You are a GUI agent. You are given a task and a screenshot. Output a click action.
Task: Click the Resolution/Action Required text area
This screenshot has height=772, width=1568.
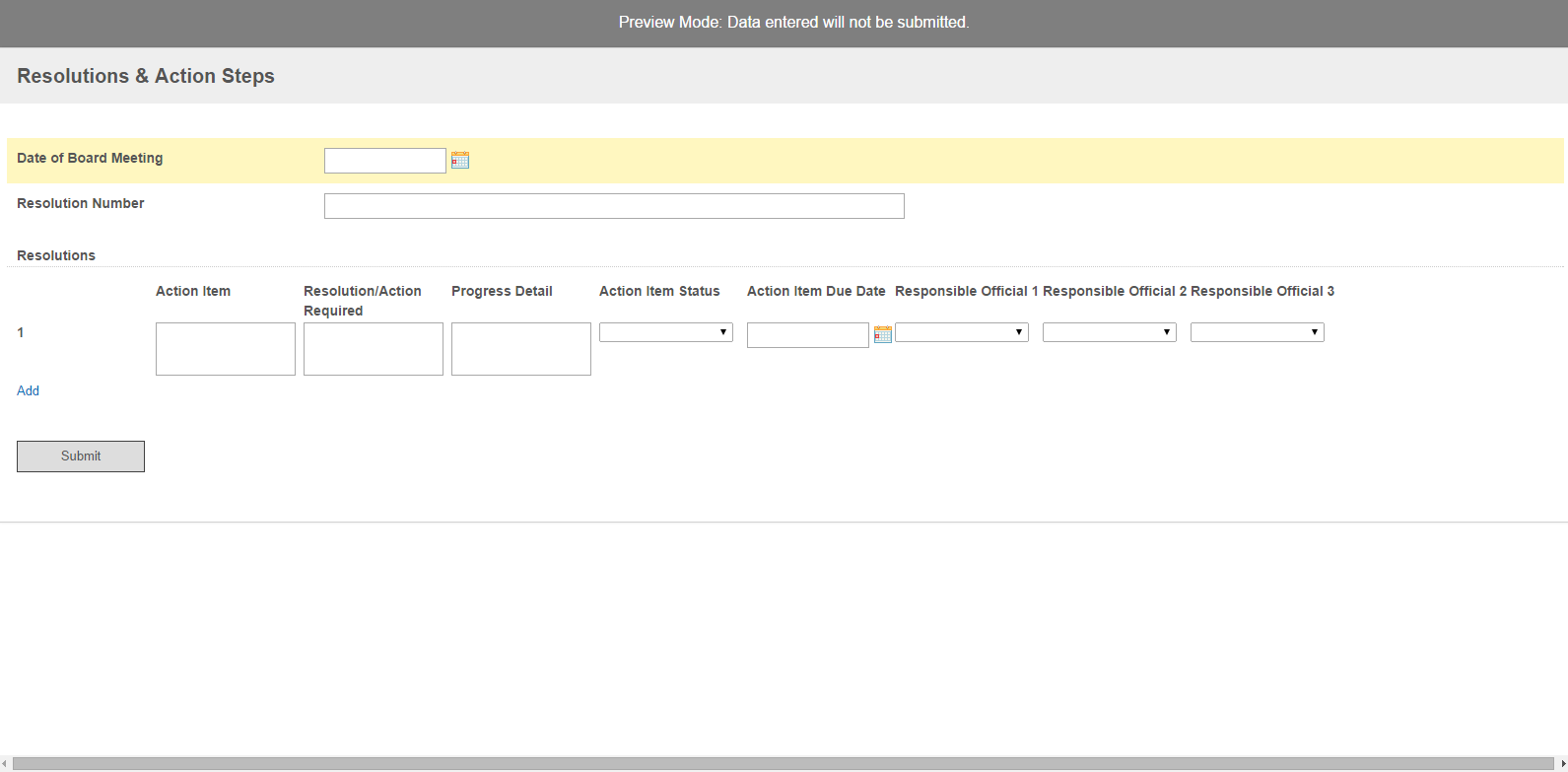(x=374, y=349)
